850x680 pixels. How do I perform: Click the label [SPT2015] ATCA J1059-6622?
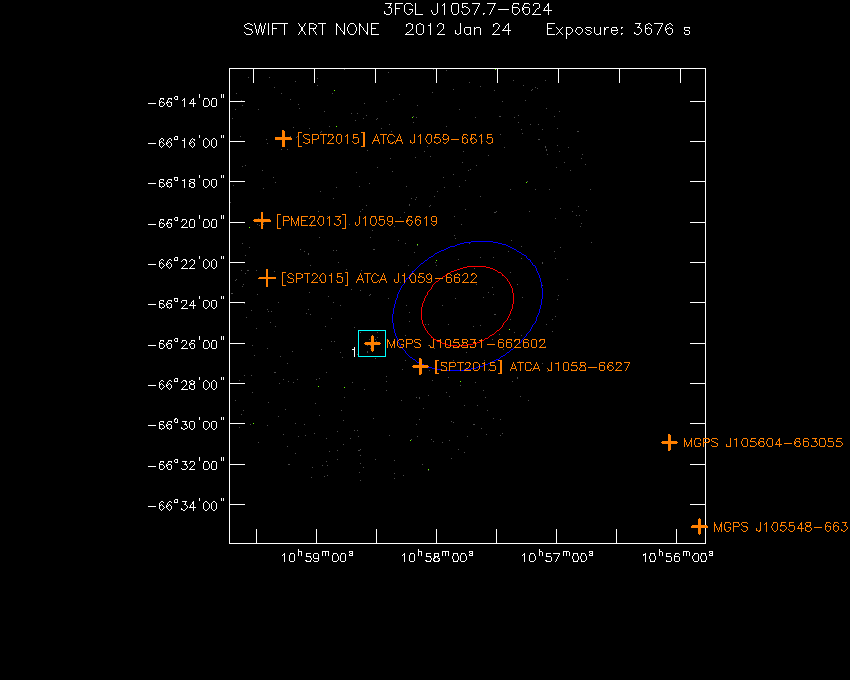pos(379,279)
